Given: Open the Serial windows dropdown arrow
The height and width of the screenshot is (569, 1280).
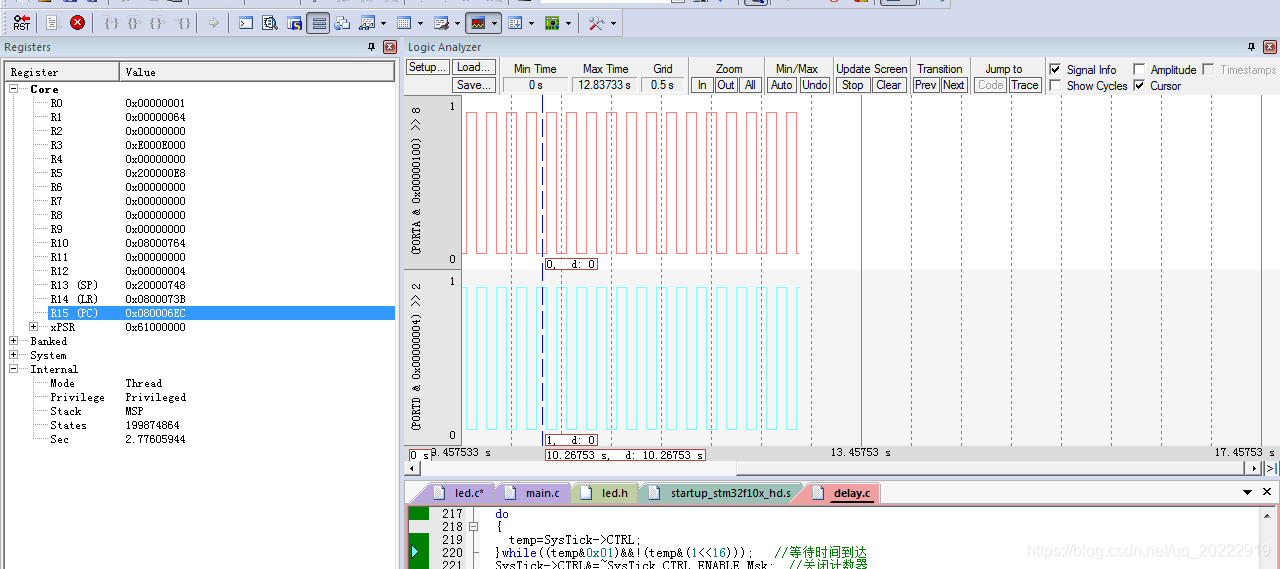Looking at the screenshot, I should [x=457, y=23].
